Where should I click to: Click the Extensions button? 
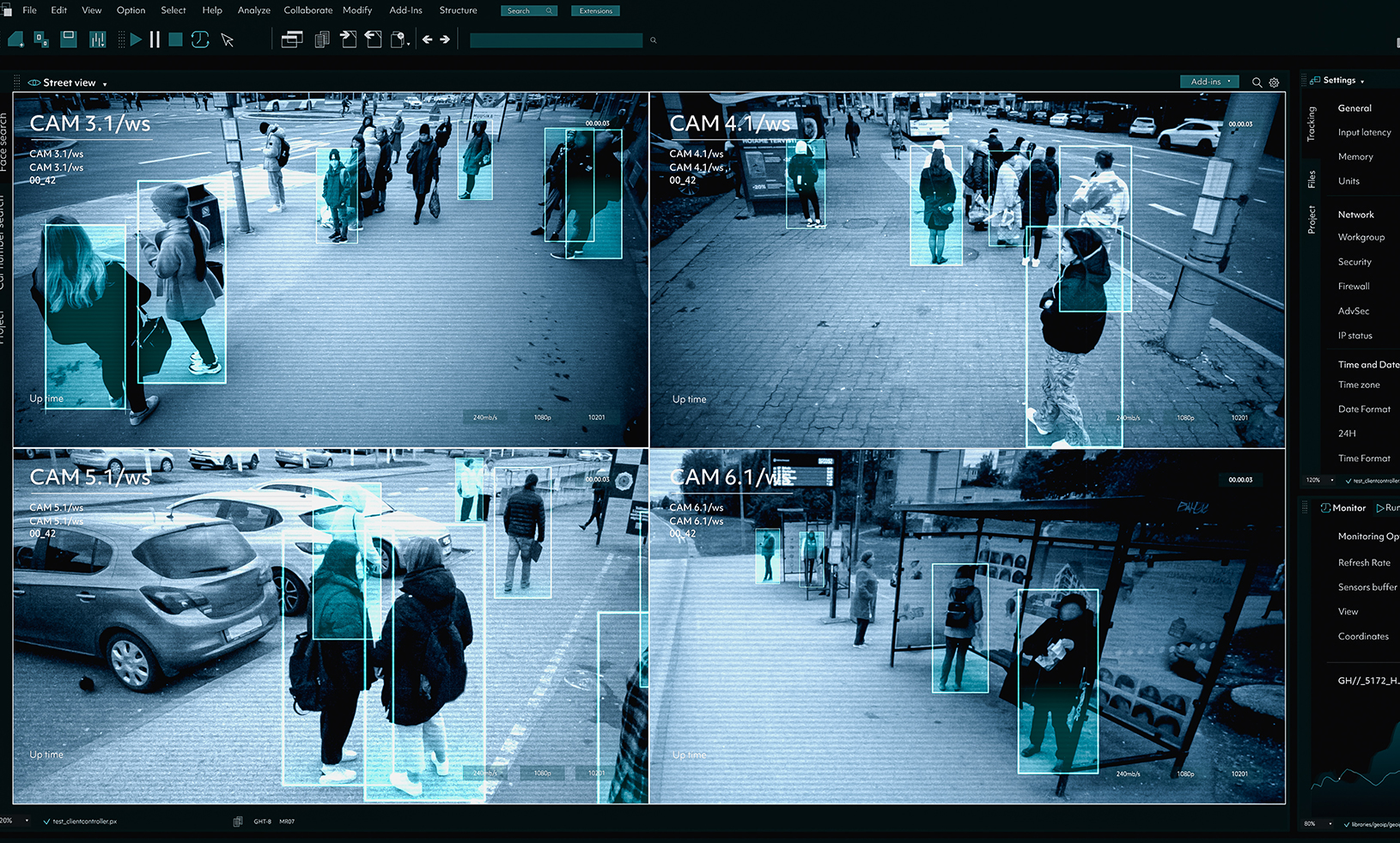tap(595, 10)
